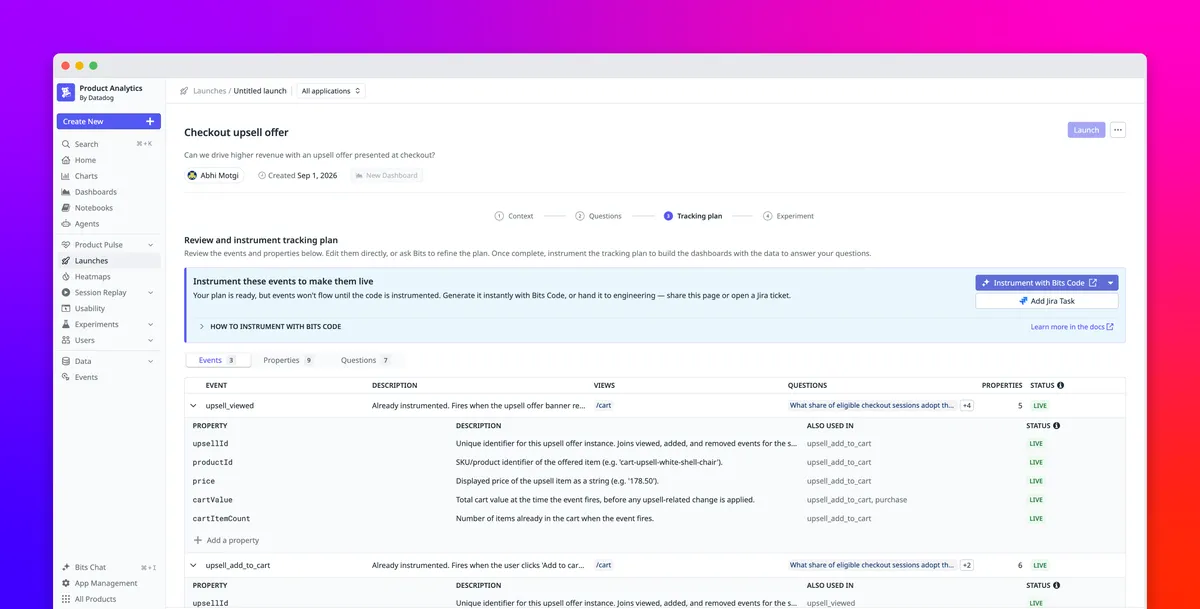Click the cartValue property name

213,500
